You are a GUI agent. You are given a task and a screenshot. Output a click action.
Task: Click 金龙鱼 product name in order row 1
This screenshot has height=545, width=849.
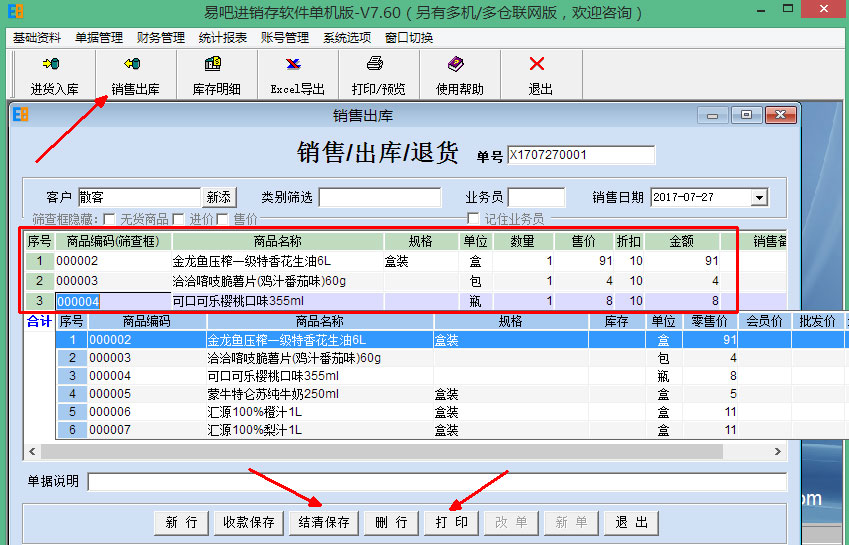pyautogui.click(x=252, y=261)
